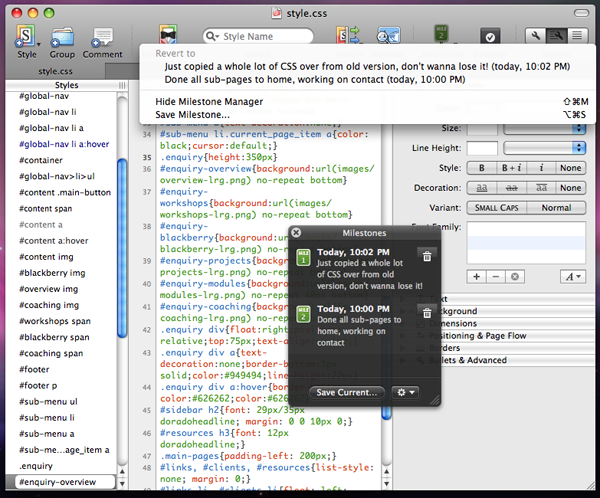Click the new Style toolbar icon

coord(25,36)
